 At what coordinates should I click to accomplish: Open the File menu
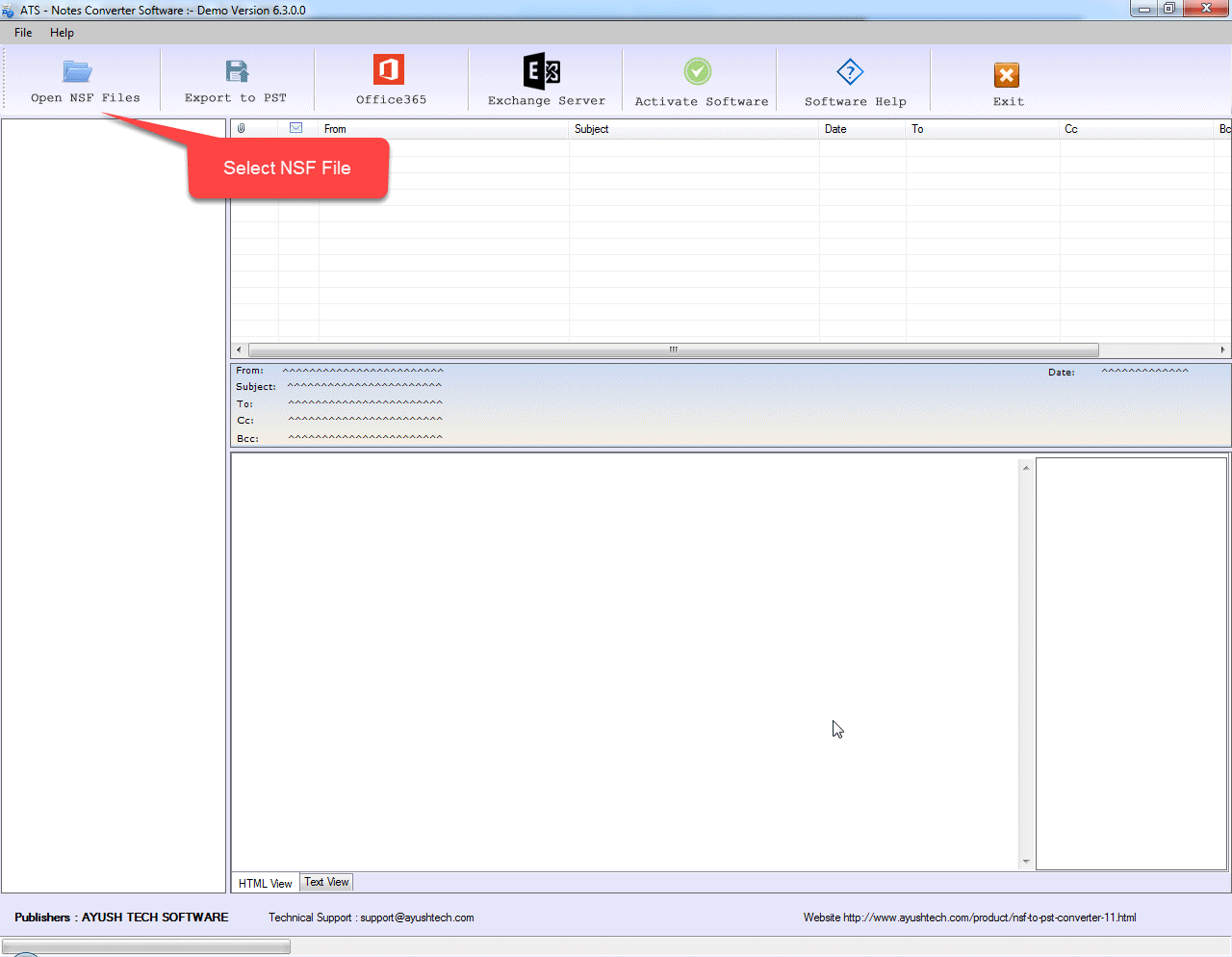point(23,33)
